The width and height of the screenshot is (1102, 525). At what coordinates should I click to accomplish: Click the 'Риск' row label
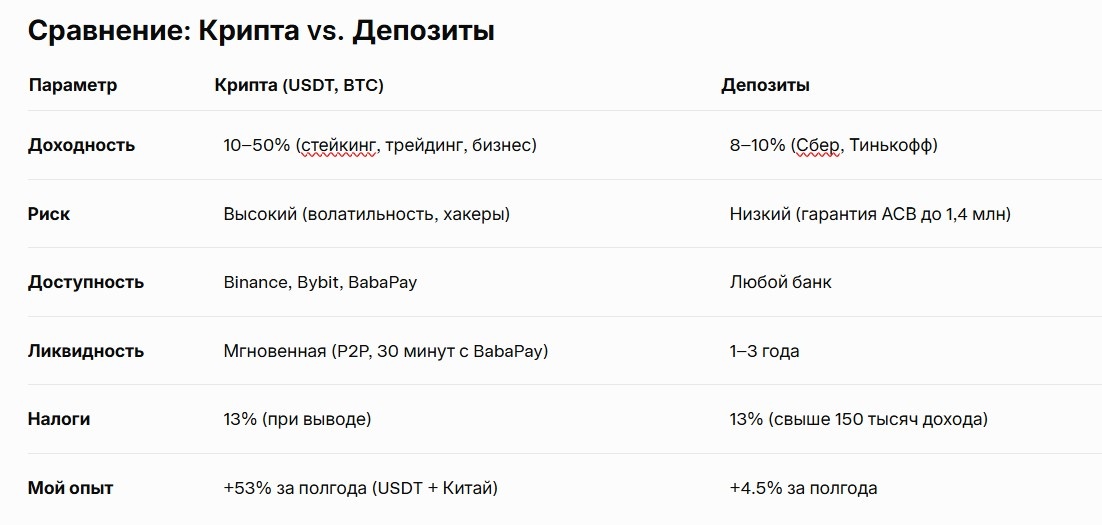tap(49, 214)
